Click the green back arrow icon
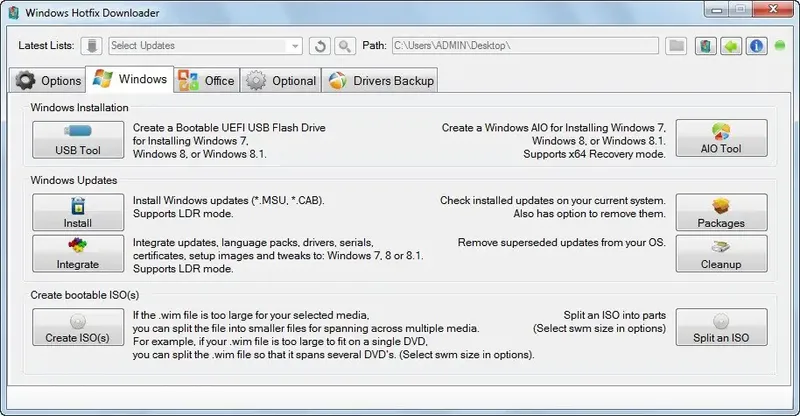This screenshot has width=800, height=416. (x=731, y=46)
